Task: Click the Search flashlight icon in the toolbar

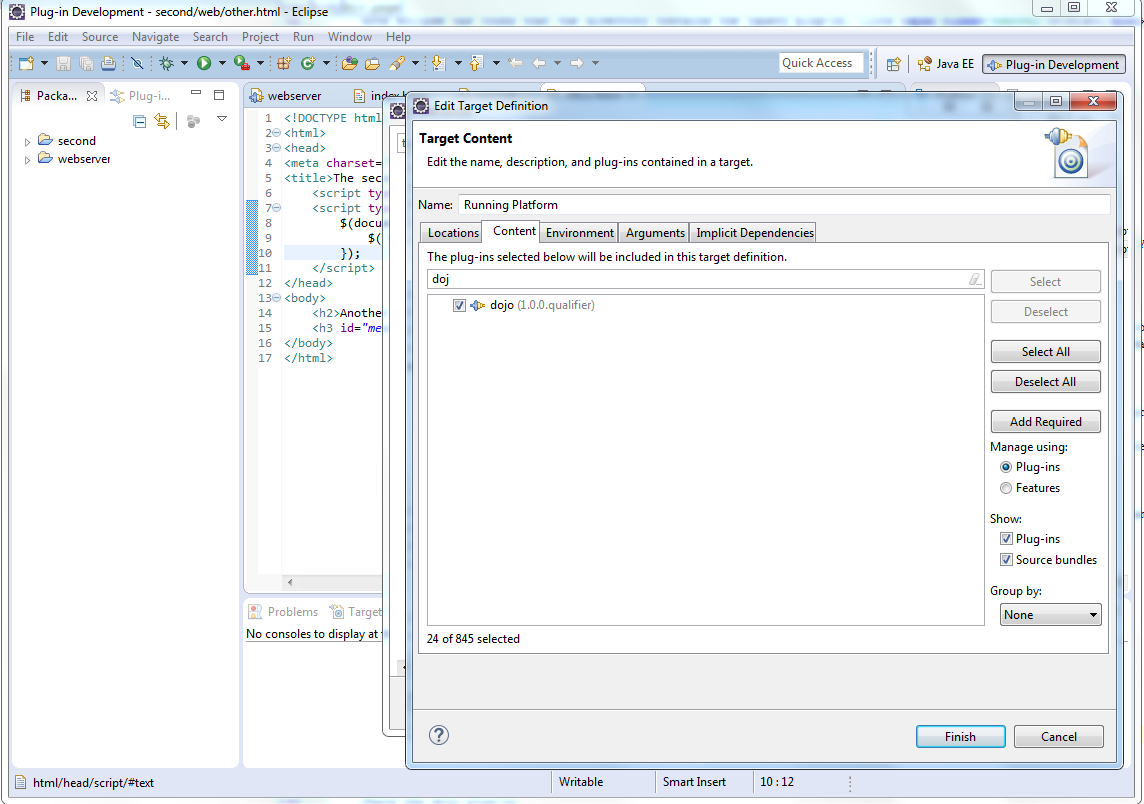Action: [397, 63]
